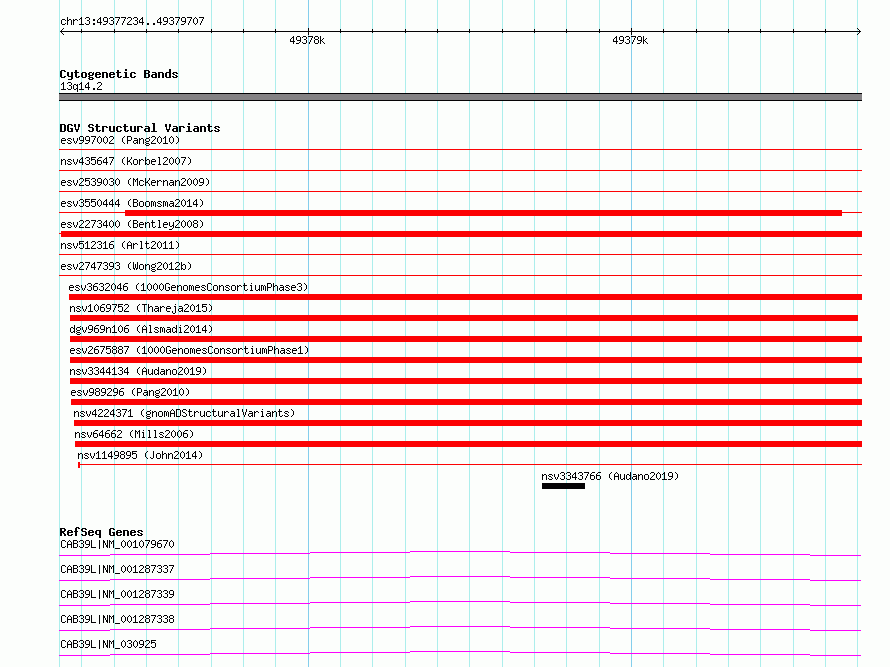This screenshot has width=890, height=667.
Task: Click the magenta intron line of NM_001079670
Action: tap(460, 553)
